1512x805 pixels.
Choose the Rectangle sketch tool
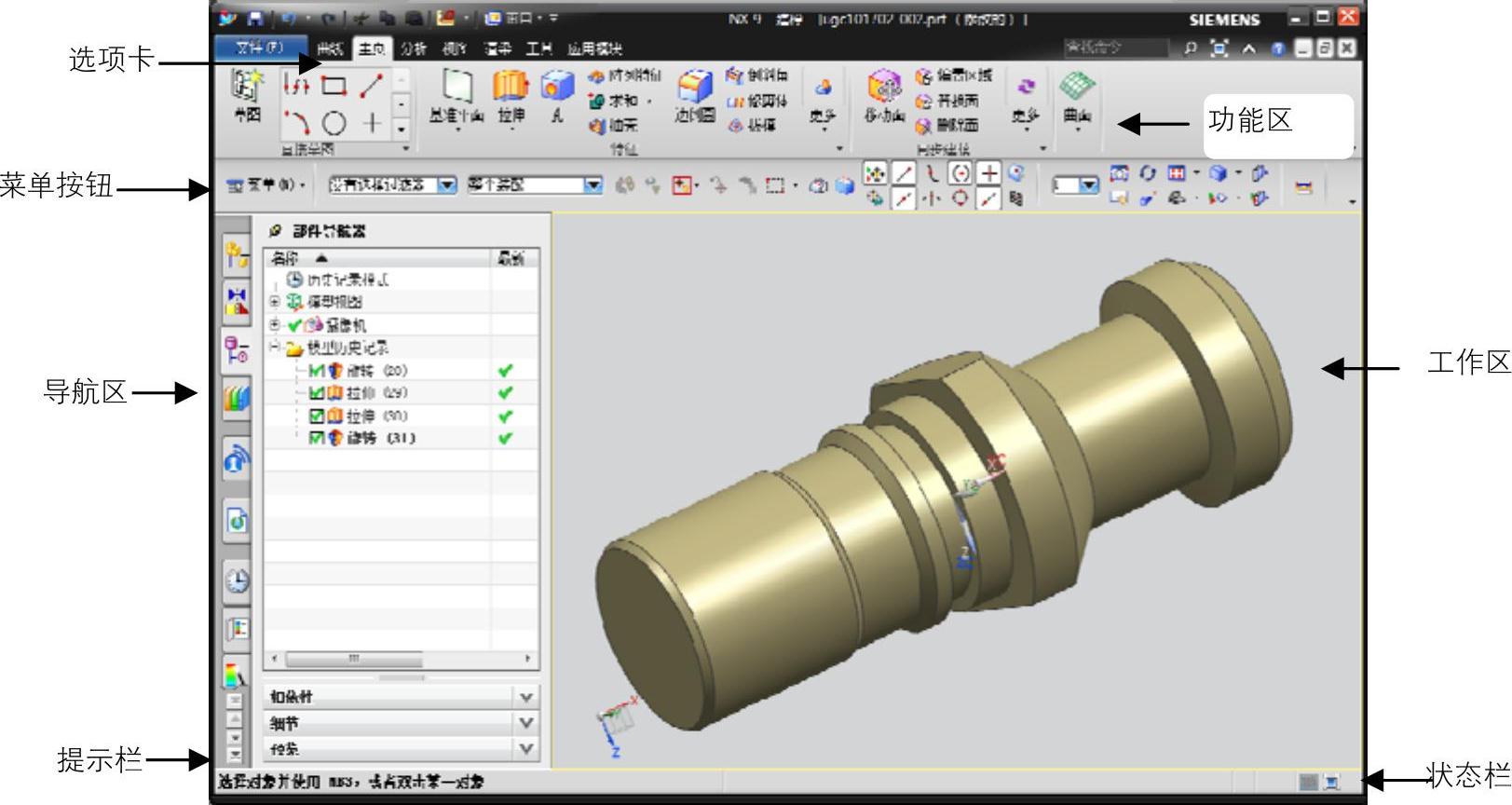(x=334, y=87)
